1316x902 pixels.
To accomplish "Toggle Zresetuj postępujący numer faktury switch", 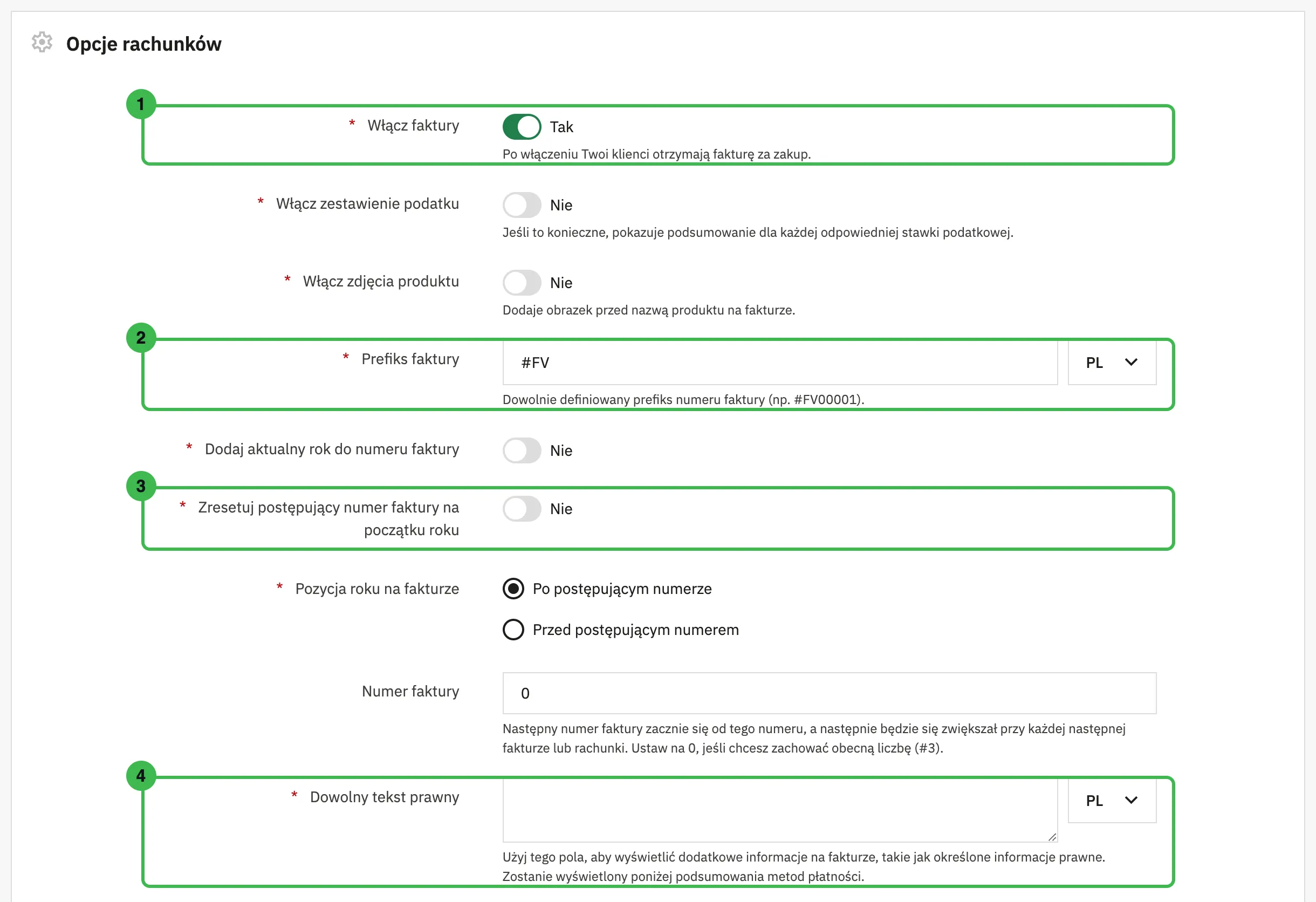I will 522,509.
